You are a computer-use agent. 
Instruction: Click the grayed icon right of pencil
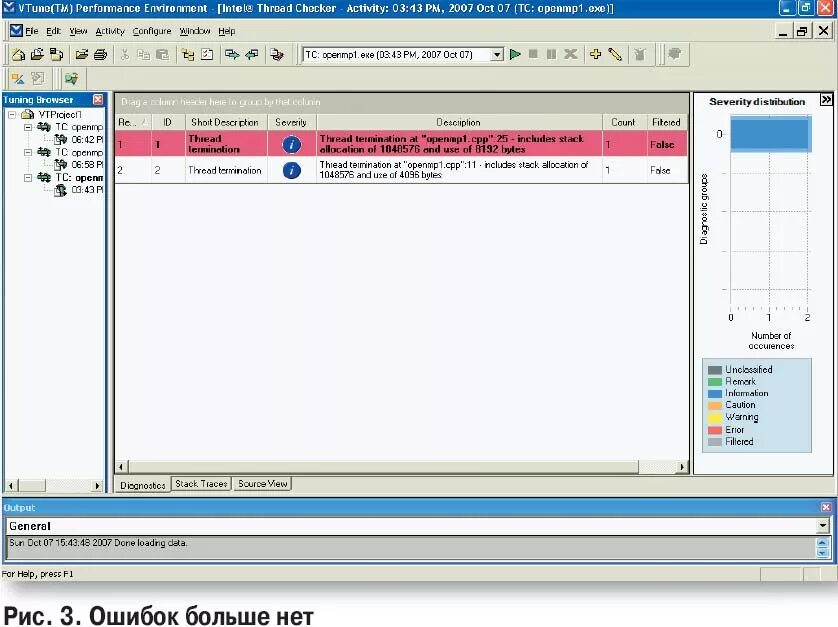640,55
